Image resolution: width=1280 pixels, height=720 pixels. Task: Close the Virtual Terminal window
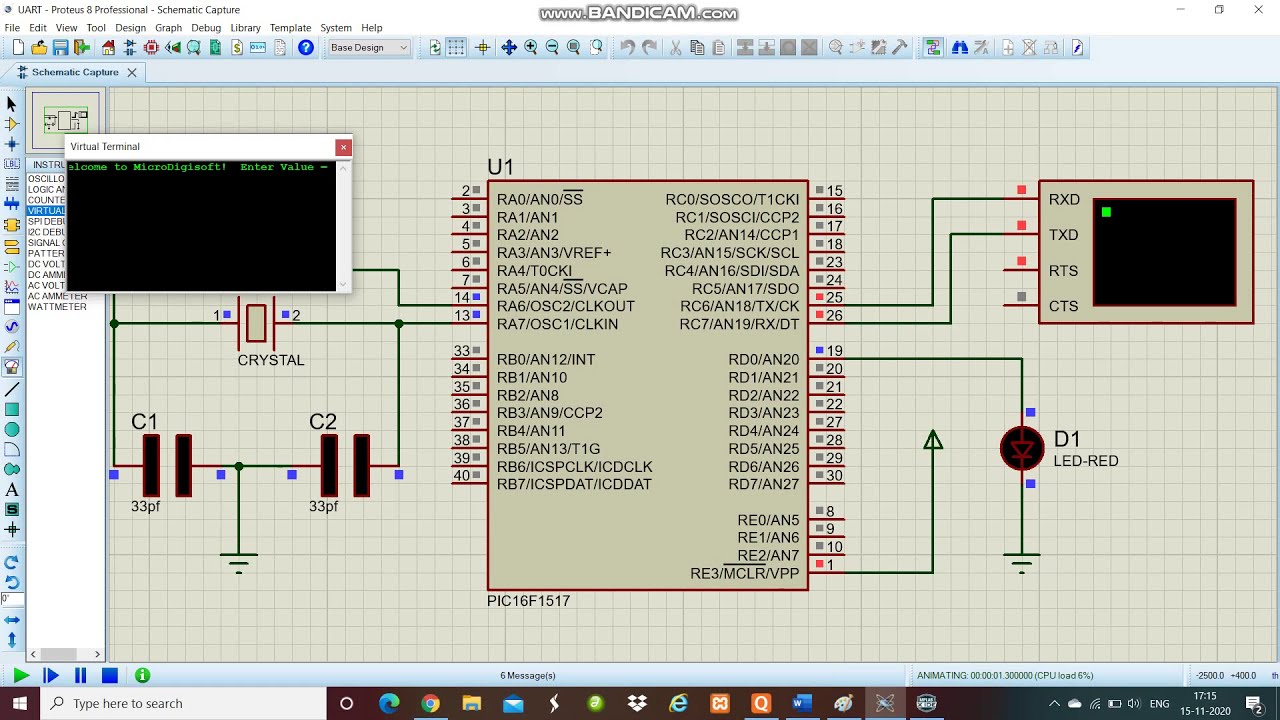pos(343,147)
